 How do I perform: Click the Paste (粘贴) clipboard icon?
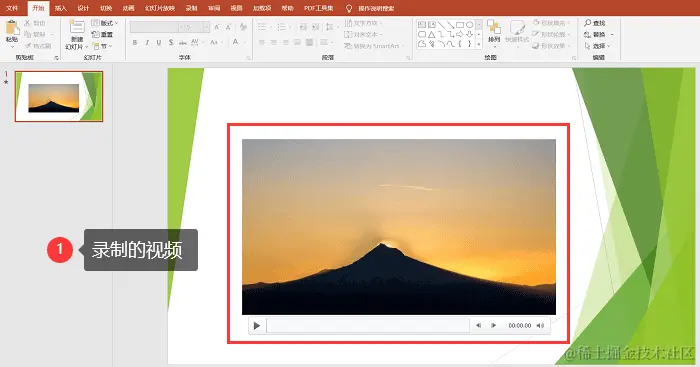point(12,28)
